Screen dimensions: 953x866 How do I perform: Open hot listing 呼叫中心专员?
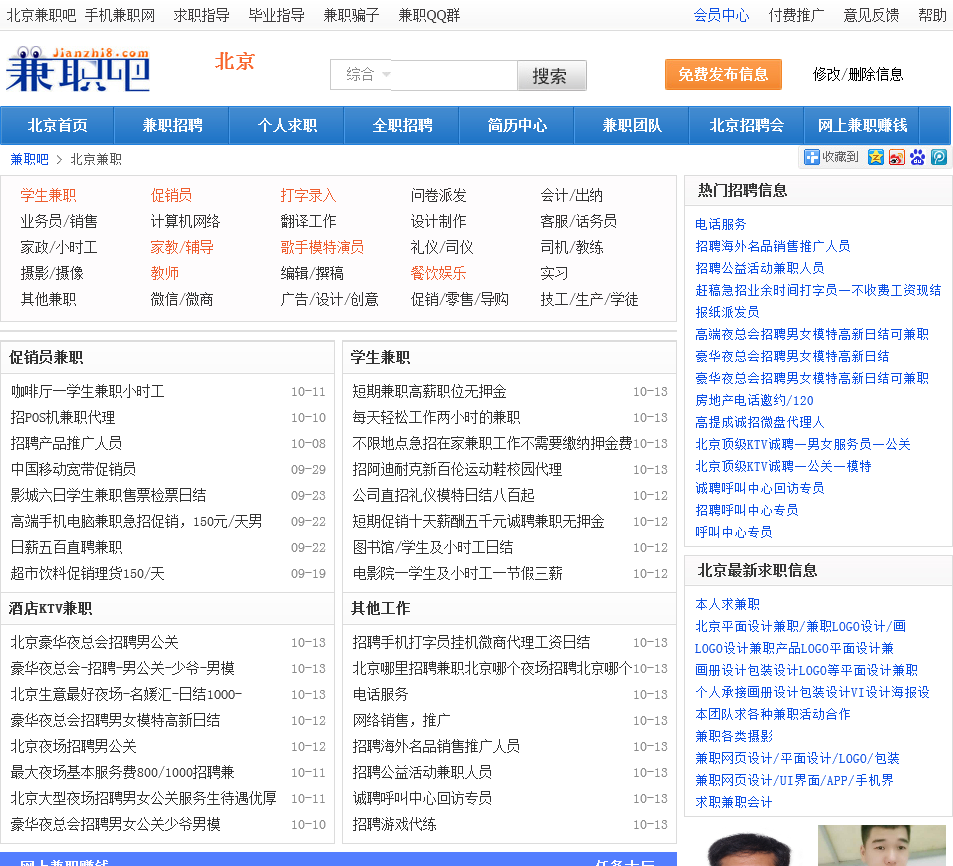(x=734, y=532)
